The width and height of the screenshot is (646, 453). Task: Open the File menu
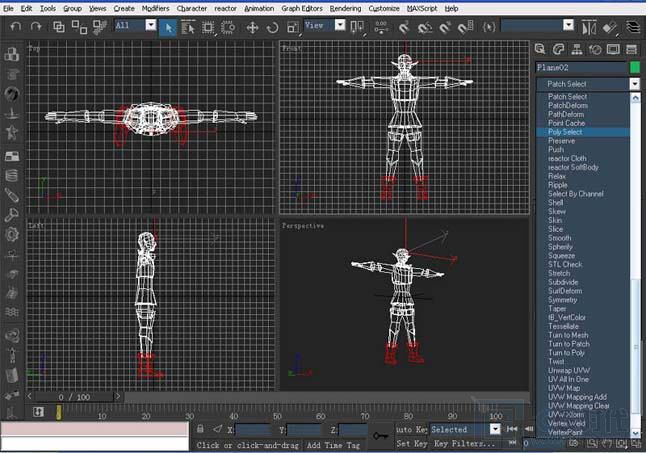[8, 8]
